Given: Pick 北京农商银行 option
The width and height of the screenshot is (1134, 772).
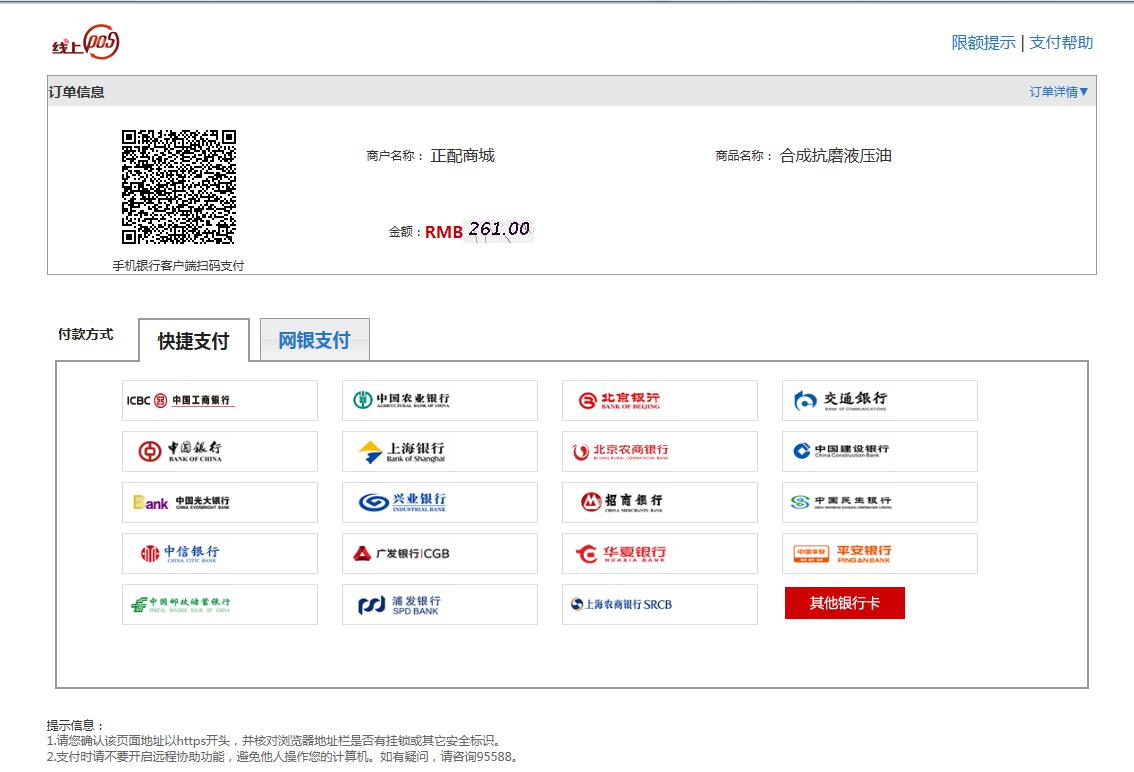Looking at the screenshot, I should 660,451.
